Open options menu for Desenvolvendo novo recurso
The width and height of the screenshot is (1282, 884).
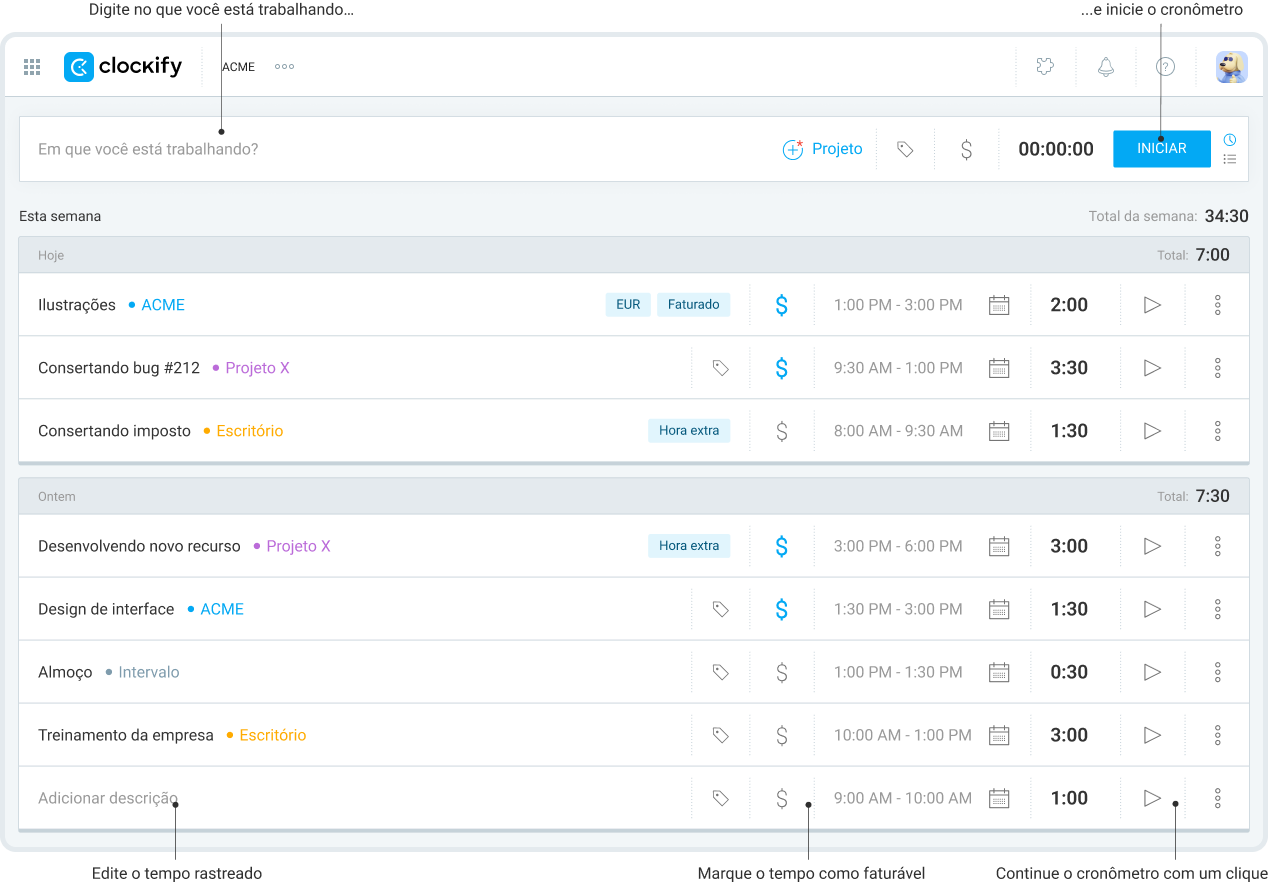(1217, 546)
